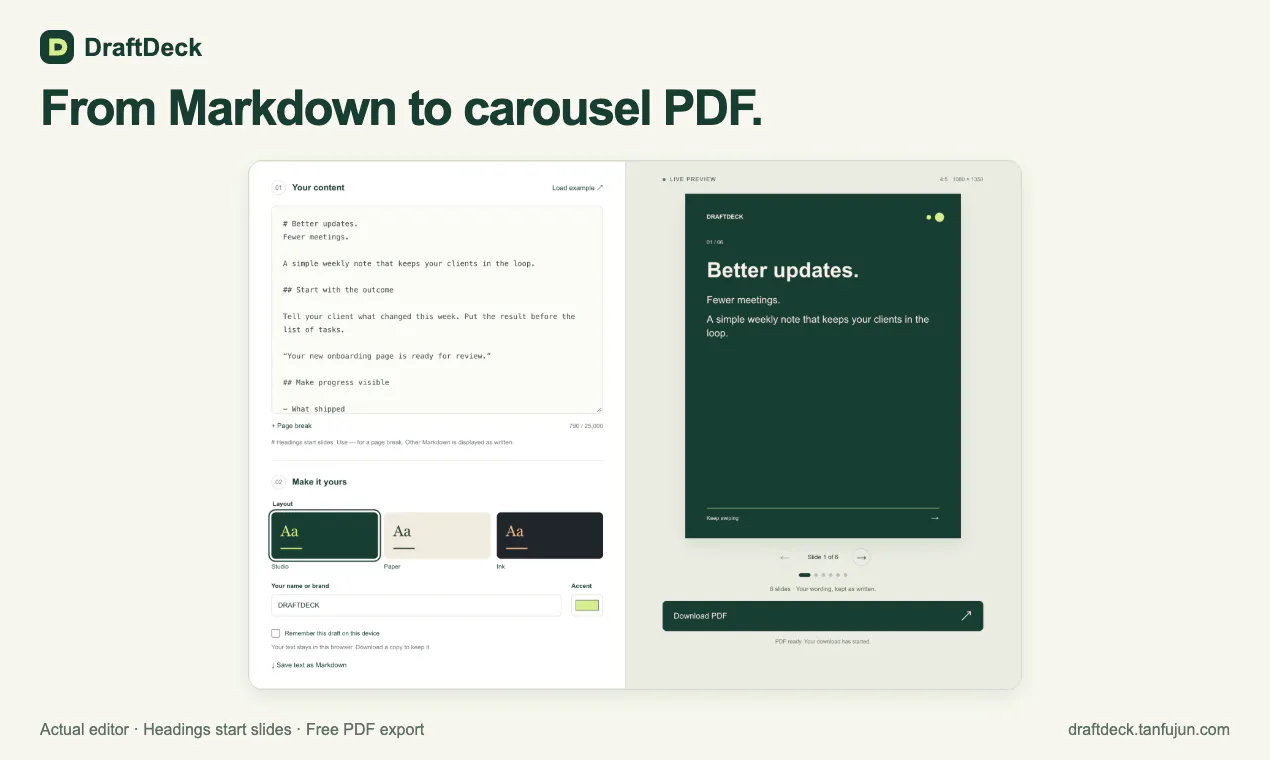The width and height of the screenshot is (1270, 760).
Task: Click the 'Make it yours' section heading
Action: (319, 482)
